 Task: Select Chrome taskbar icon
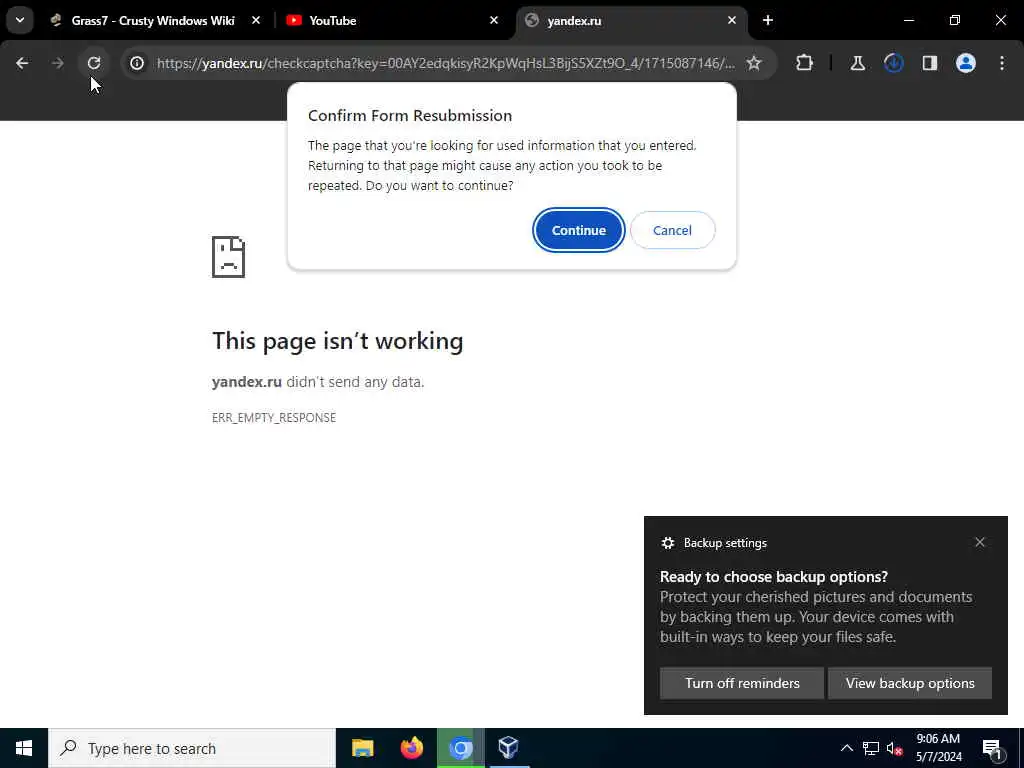pos(460,748)
